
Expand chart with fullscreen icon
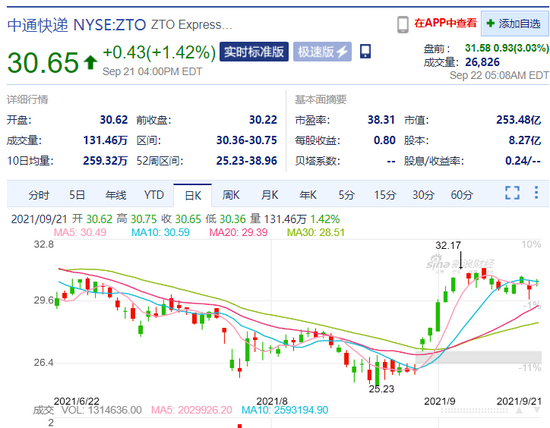(x=512, y=193)
